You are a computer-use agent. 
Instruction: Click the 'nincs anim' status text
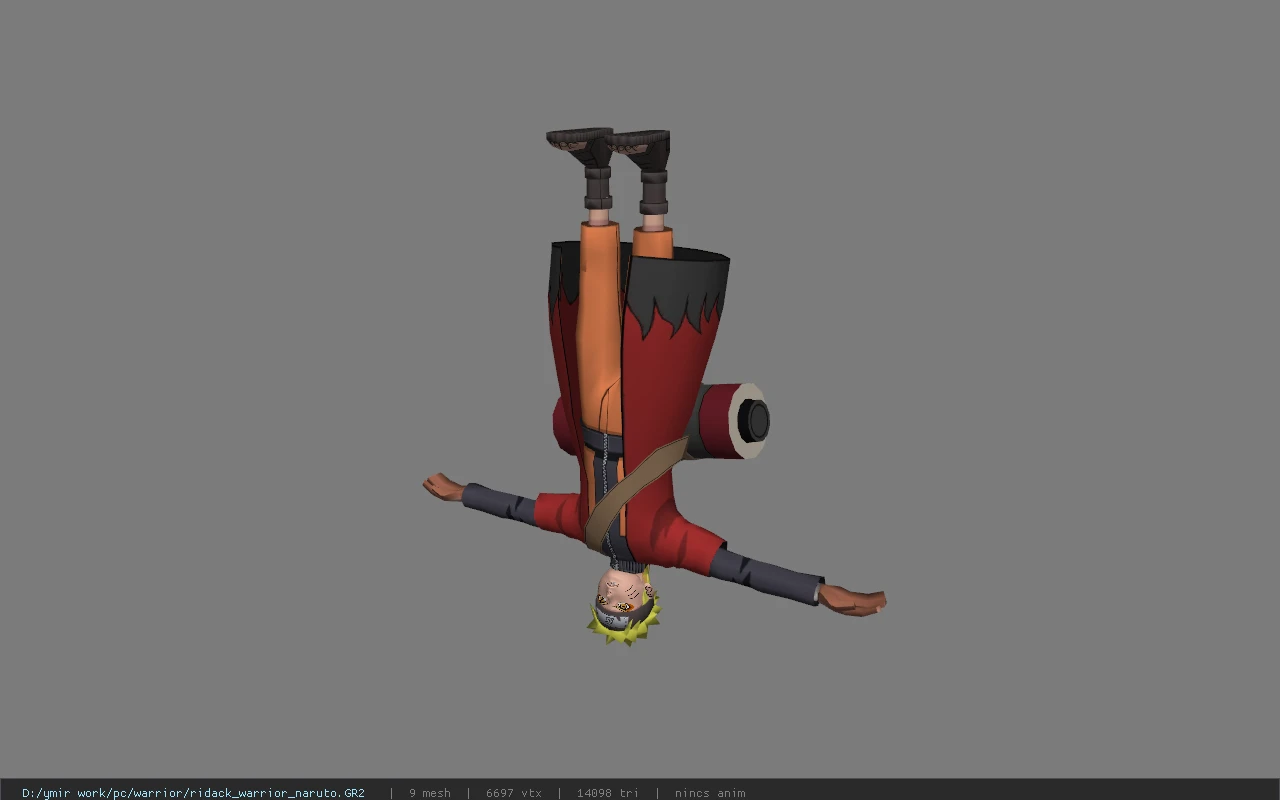click(710, 793)
